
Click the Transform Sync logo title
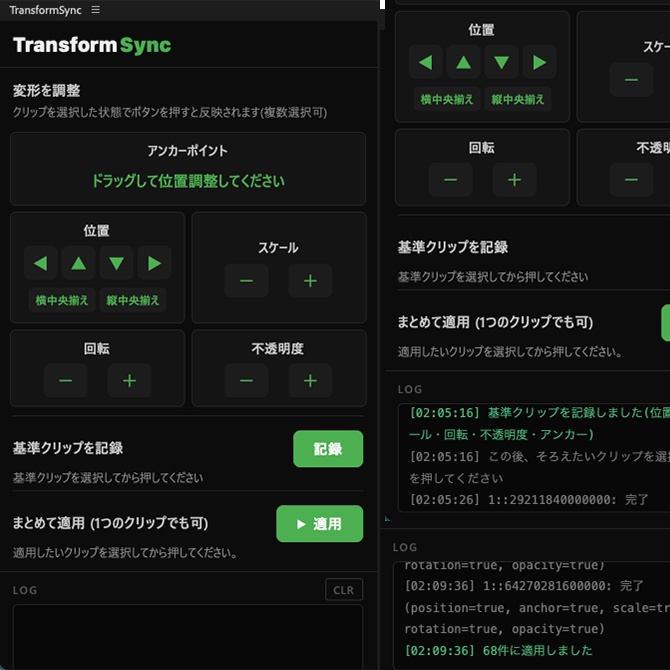(x=92, y=45)
